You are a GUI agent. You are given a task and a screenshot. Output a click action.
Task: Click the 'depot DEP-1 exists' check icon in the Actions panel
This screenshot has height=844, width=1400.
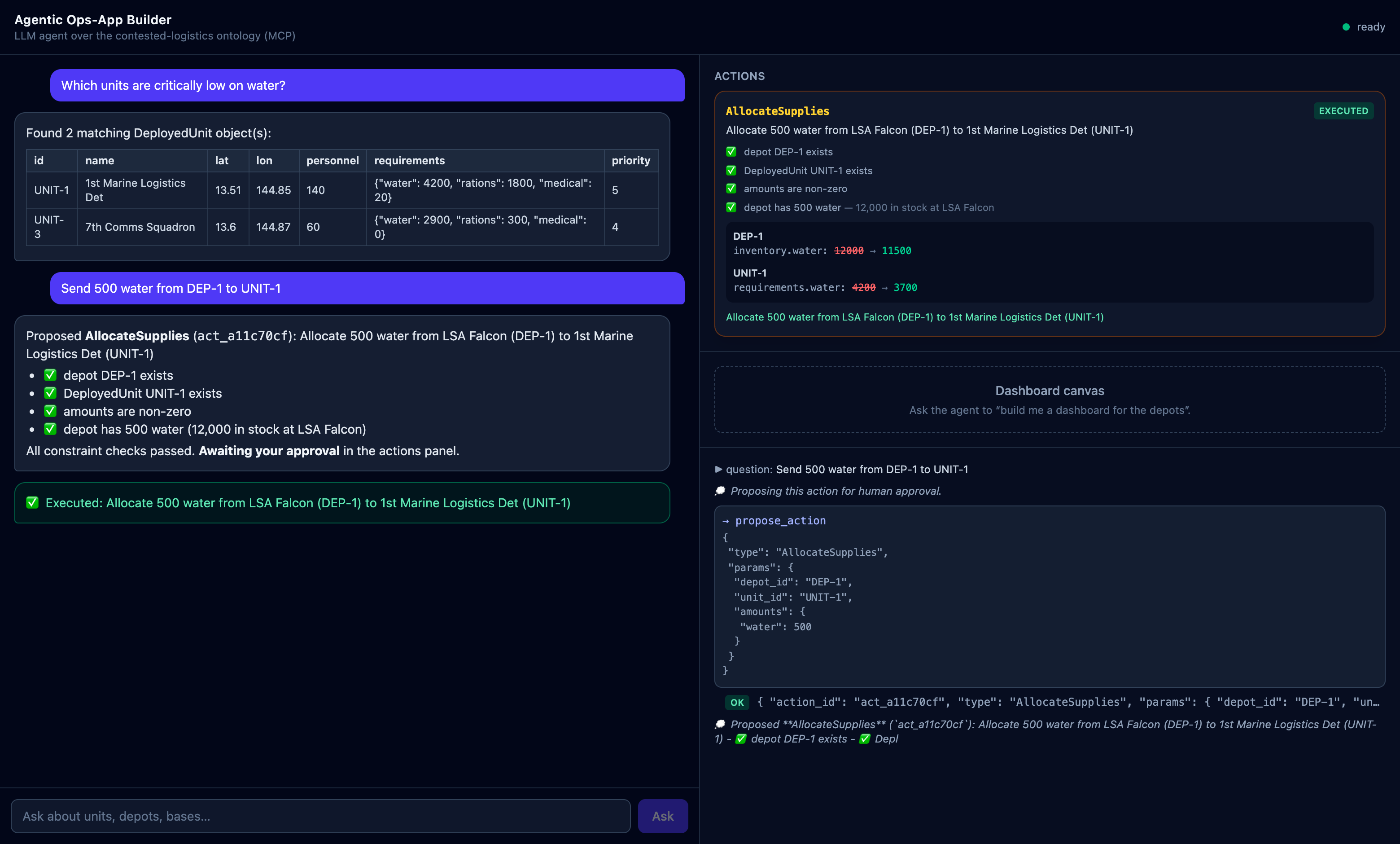(731, 152)
